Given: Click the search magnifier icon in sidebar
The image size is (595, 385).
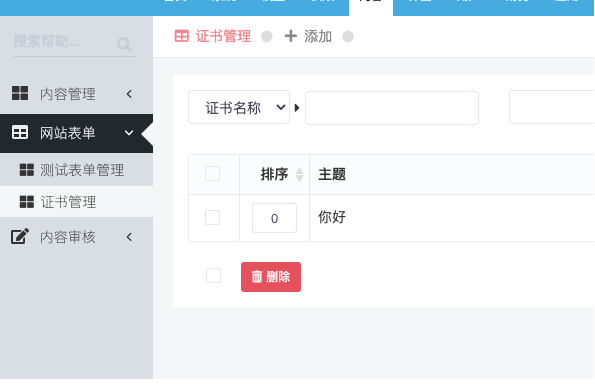Looking at the screenshot, I should (124, 44).
